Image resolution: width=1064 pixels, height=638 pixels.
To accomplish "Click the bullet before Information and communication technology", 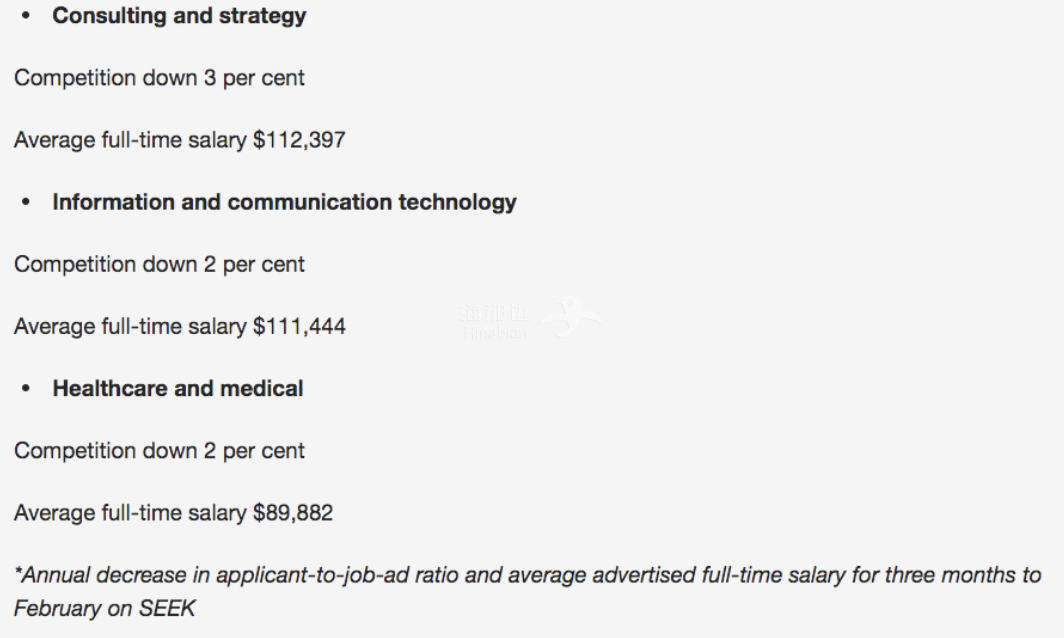I will (27, 203).
